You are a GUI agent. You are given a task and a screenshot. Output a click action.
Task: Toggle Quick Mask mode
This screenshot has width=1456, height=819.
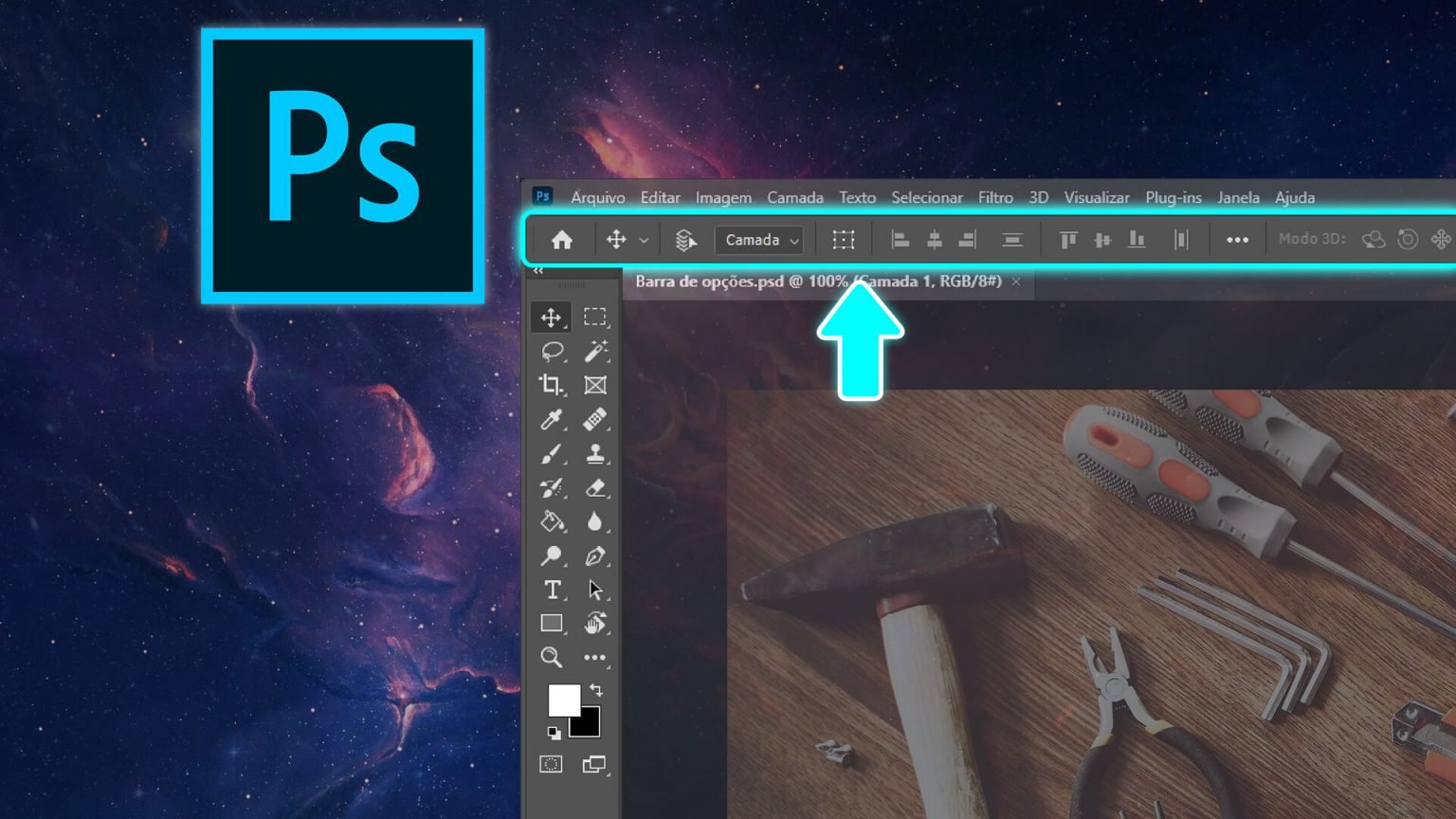[x=551, y=764]
